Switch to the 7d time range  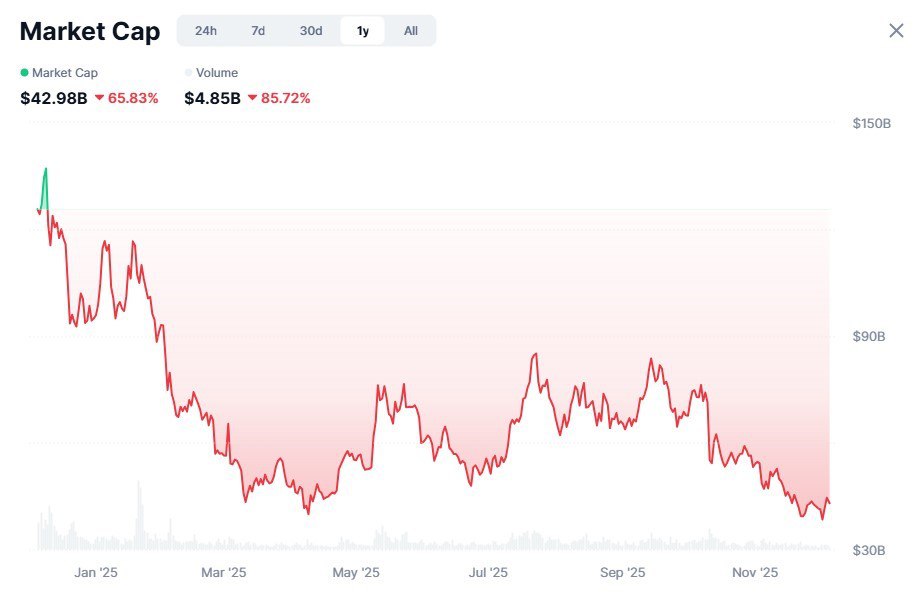258,31
